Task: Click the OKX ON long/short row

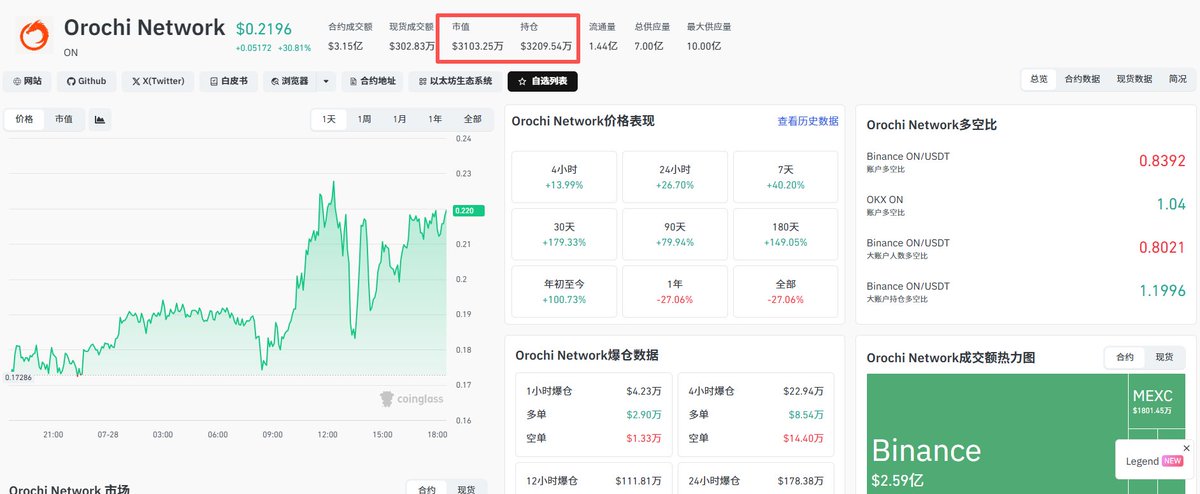Action: tap(1026, 204)
